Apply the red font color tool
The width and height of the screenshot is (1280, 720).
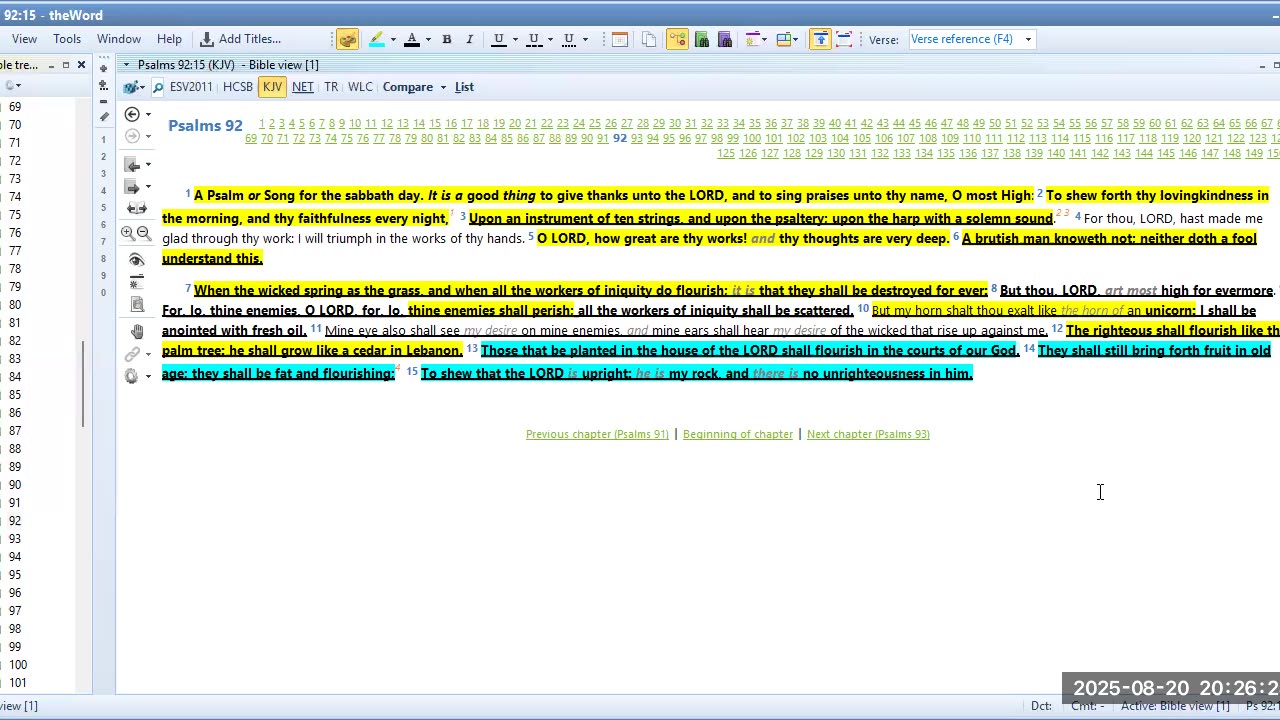(x=411, y=39)
